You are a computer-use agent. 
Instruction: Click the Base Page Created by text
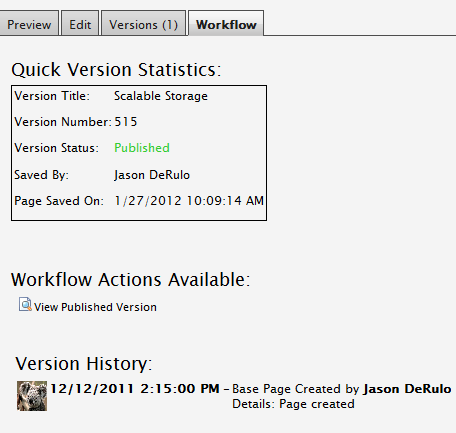click(x=296, y=389)
